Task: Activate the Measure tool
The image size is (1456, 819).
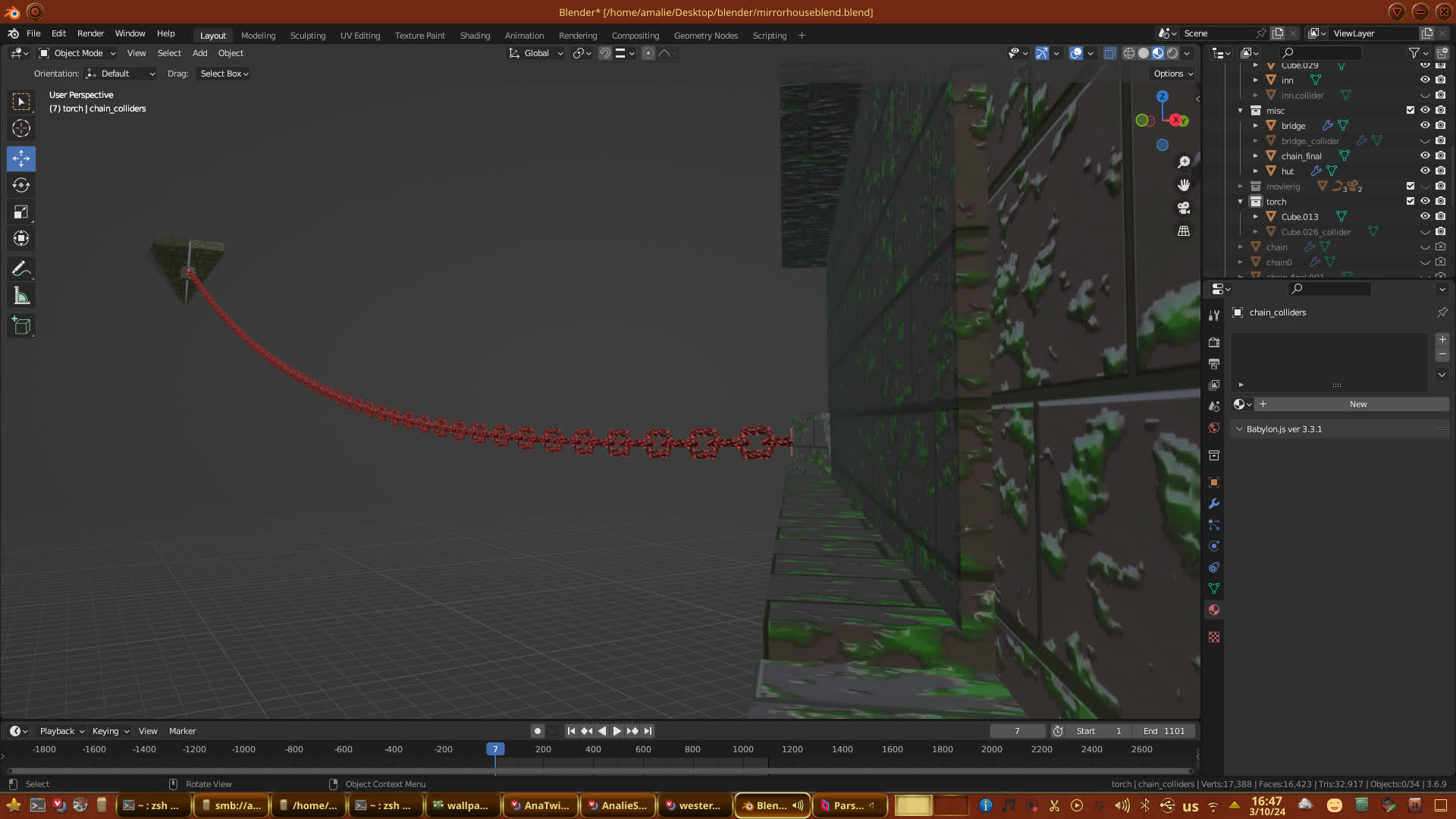Action: [x=21, y=297]
